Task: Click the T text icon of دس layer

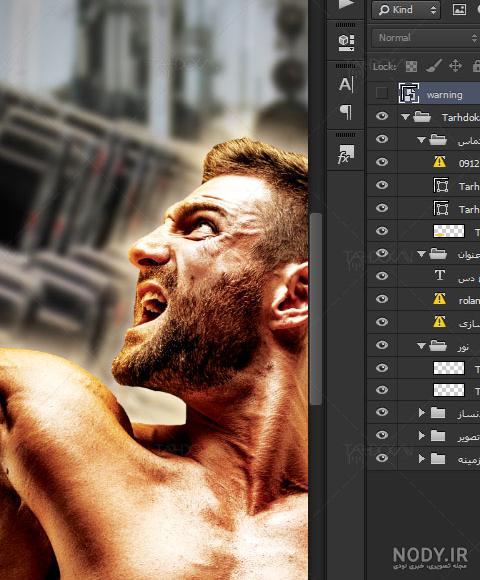Action: (x=440, y=275)
